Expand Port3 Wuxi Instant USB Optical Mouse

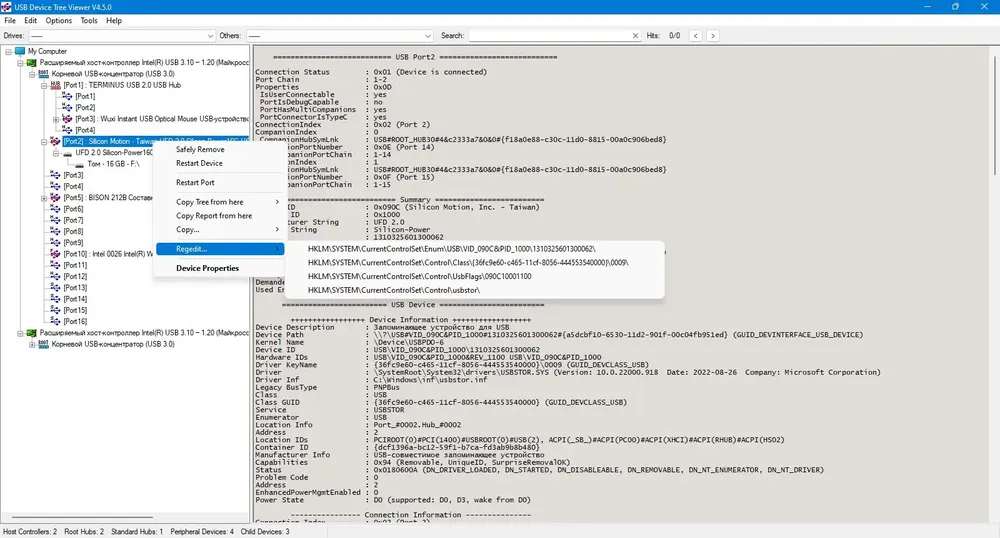55,119
